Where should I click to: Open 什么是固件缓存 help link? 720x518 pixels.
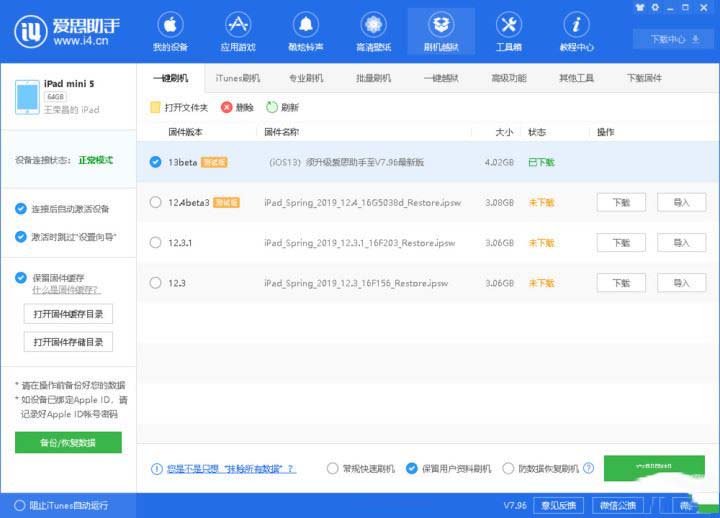click(66, 290)
